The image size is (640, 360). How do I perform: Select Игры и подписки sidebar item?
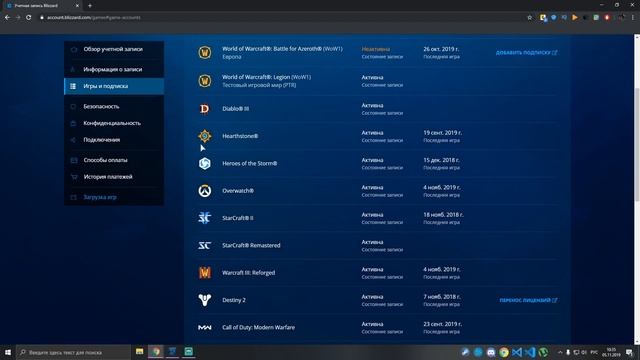click(114, 86)
